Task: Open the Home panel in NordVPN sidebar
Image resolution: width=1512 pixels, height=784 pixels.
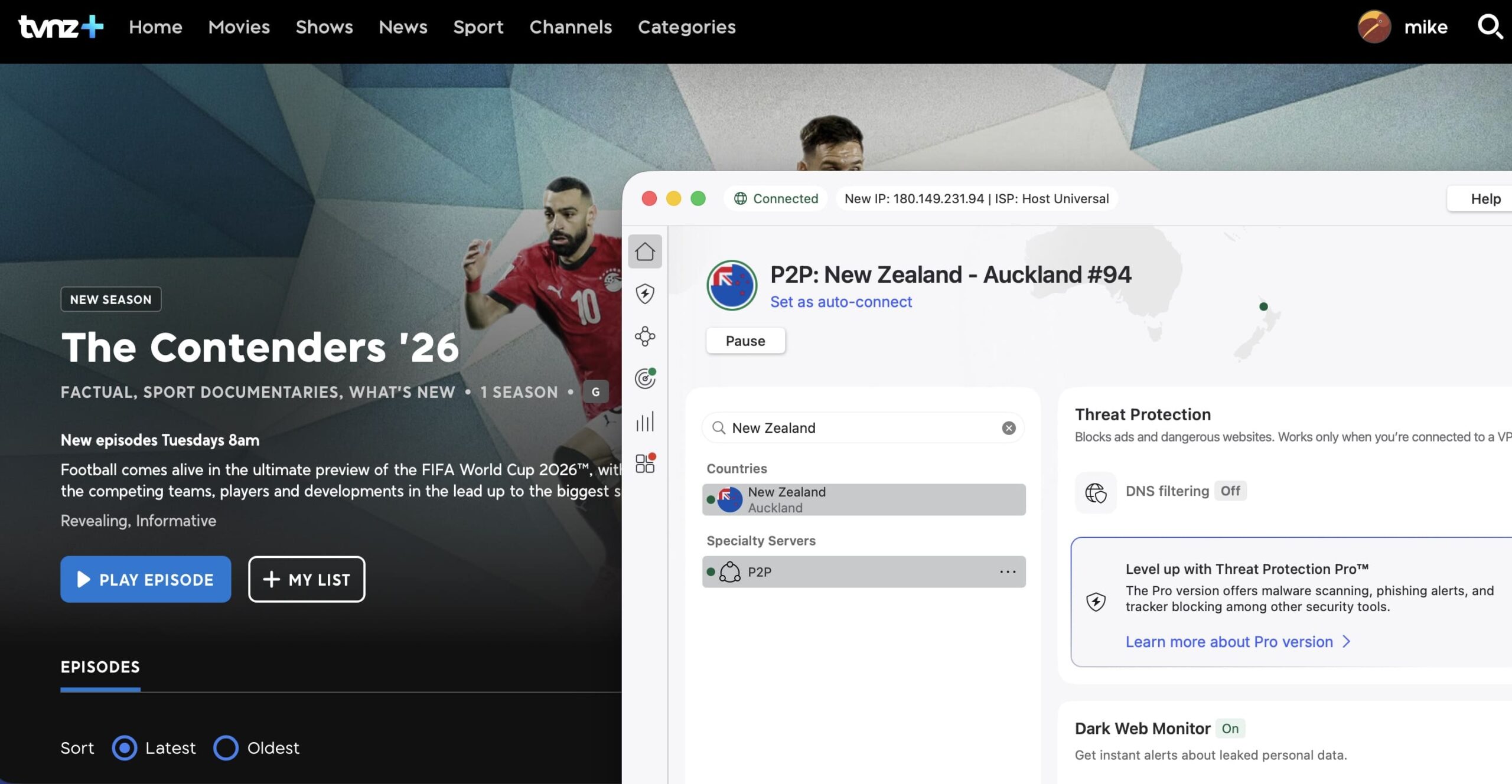Action: pyautogui.click(x=645, y=250)
